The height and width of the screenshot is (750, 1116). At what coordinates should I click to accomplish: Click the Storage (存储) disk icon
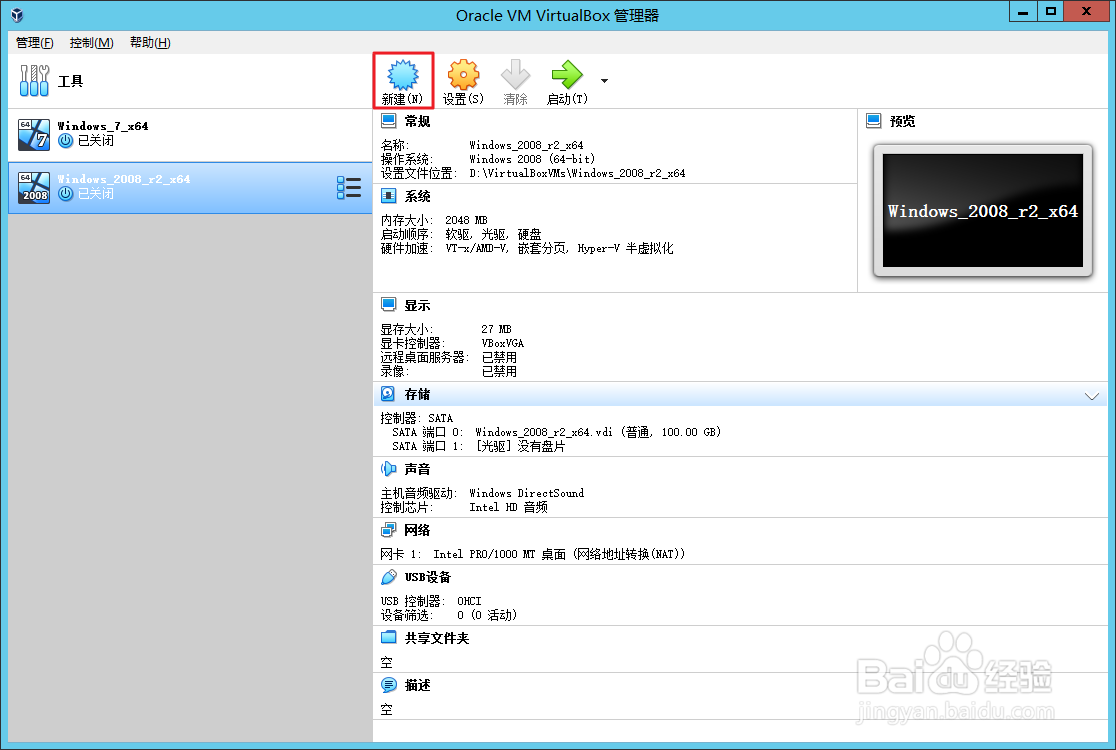click(389, 394)
